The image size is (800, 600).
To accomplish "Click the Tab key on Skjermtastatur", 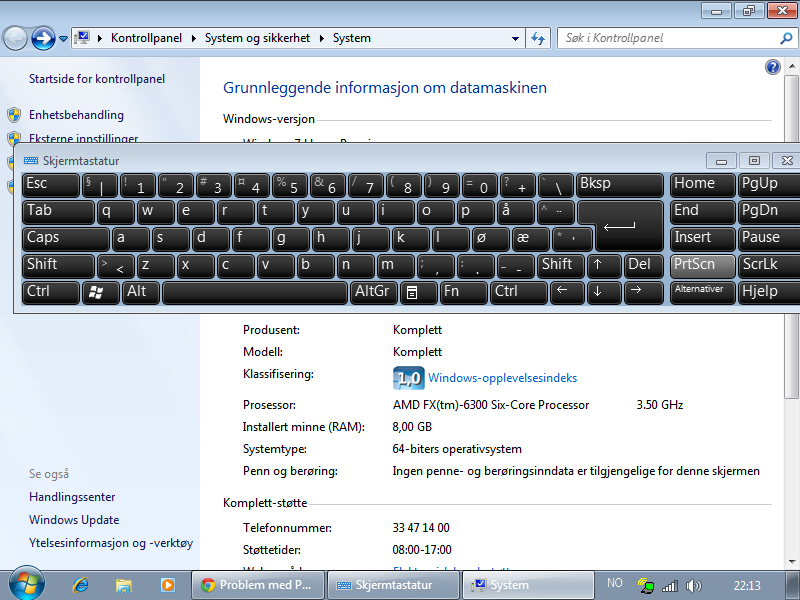I will pyautogui.click(x=58, y=212).
